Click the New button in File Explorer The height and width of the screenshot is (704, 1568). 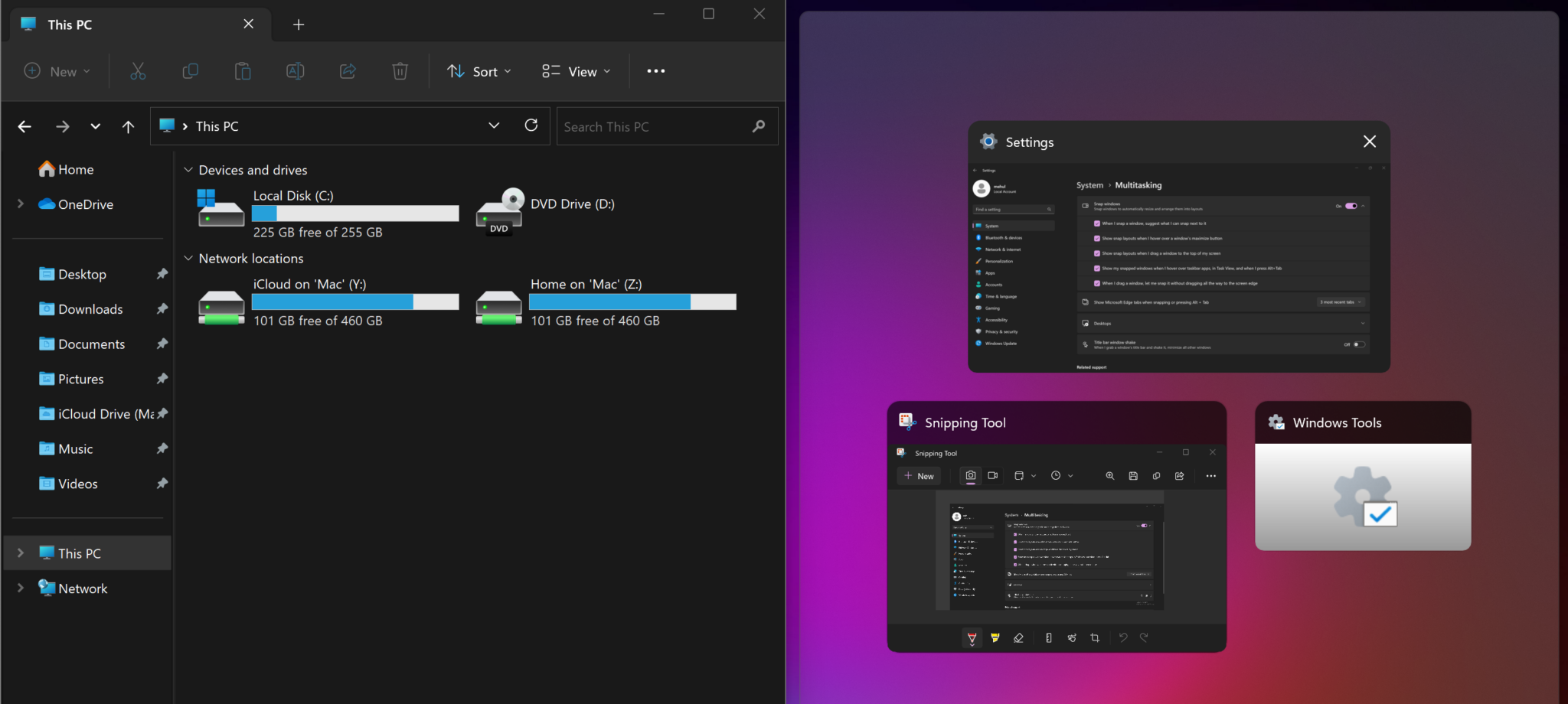click(x=56, y=71)
